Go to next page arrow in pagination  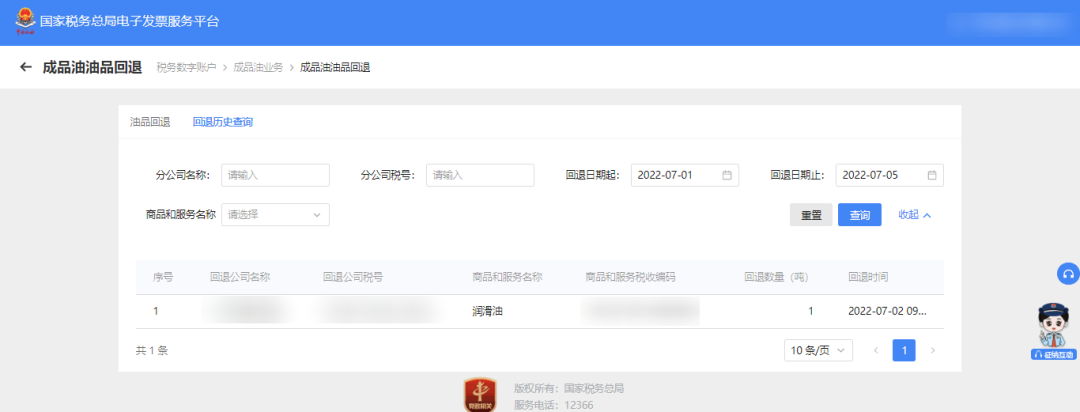click(x=932, y=350)
